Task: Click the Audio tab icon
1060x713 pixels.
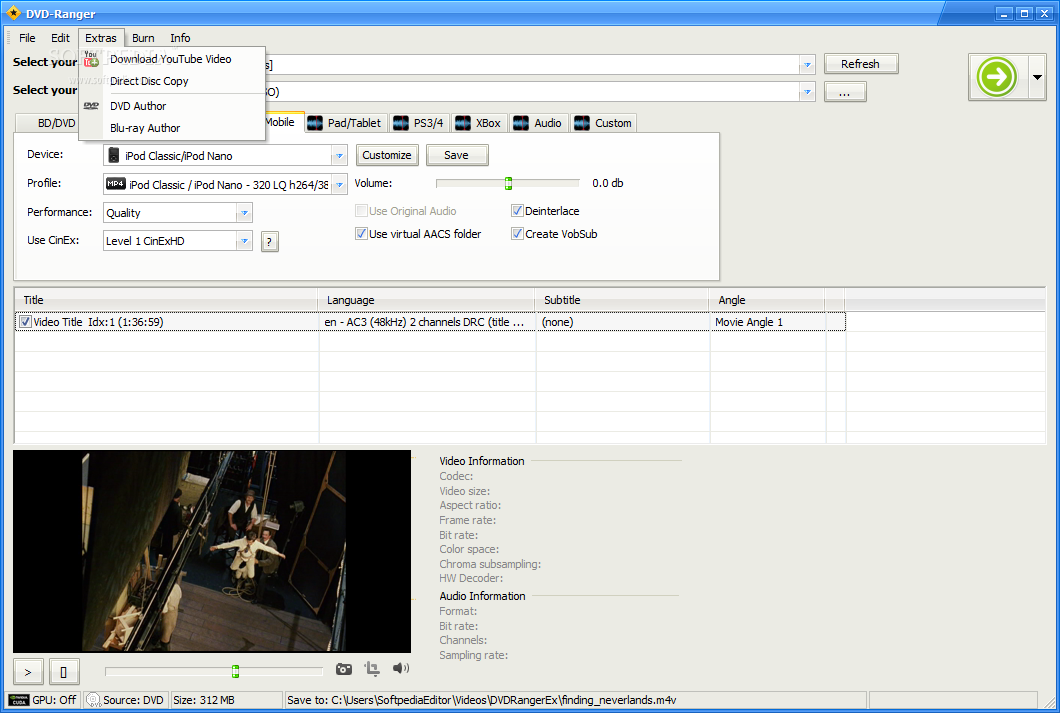Action: (521, 123)
